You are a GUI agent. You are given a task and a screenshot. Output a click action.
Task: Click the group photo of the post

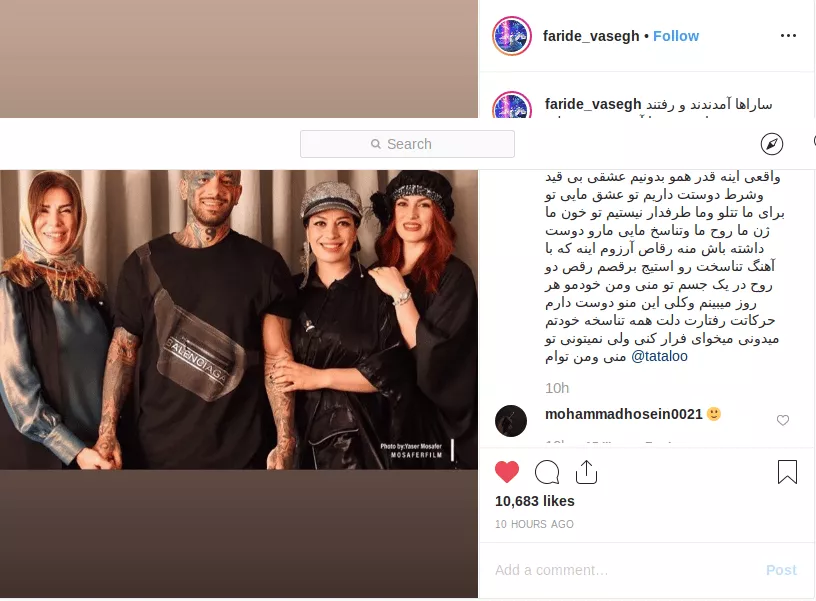pos(239,319)
